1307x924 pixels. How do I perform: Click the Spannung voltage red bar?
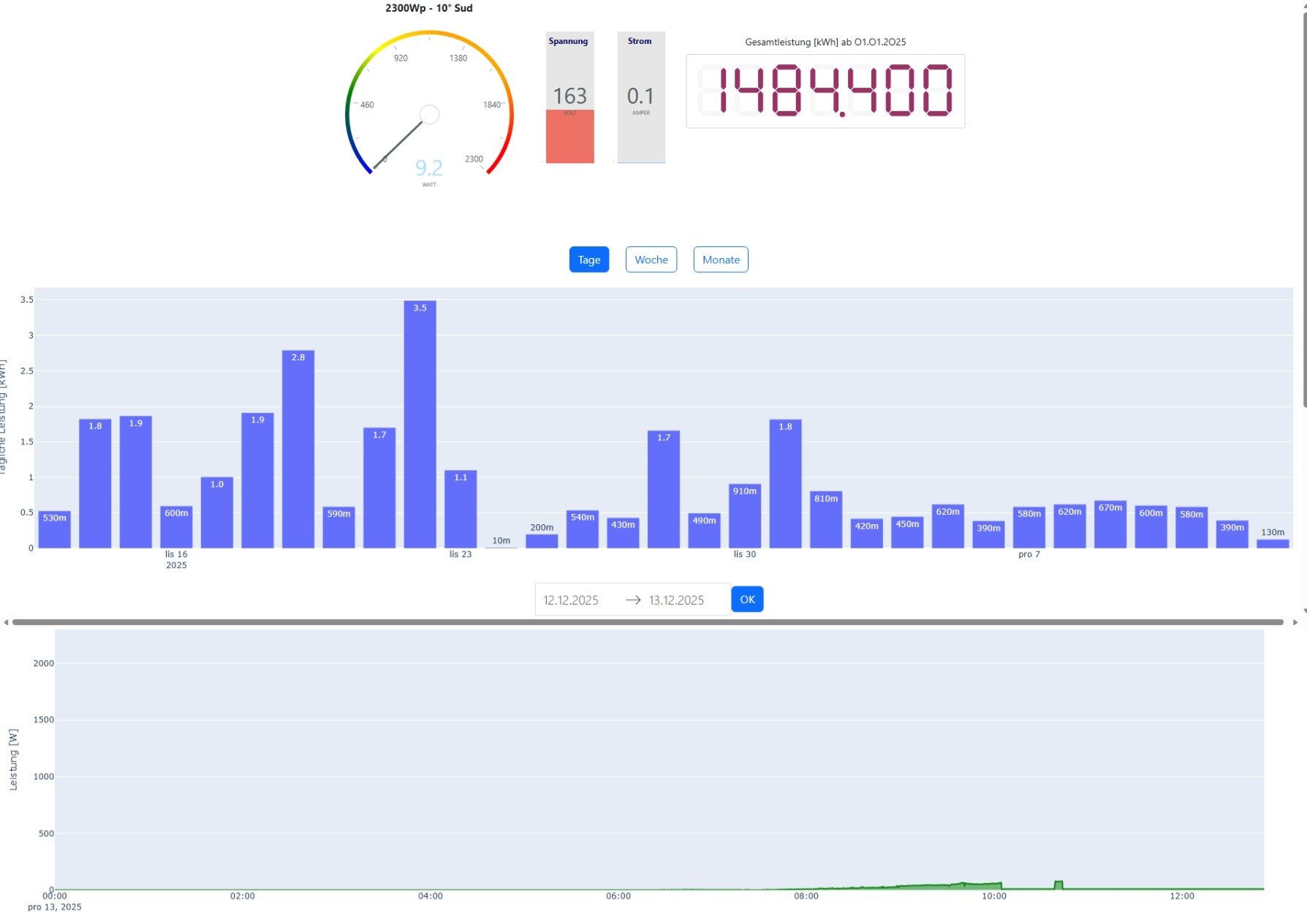[570, 136]
